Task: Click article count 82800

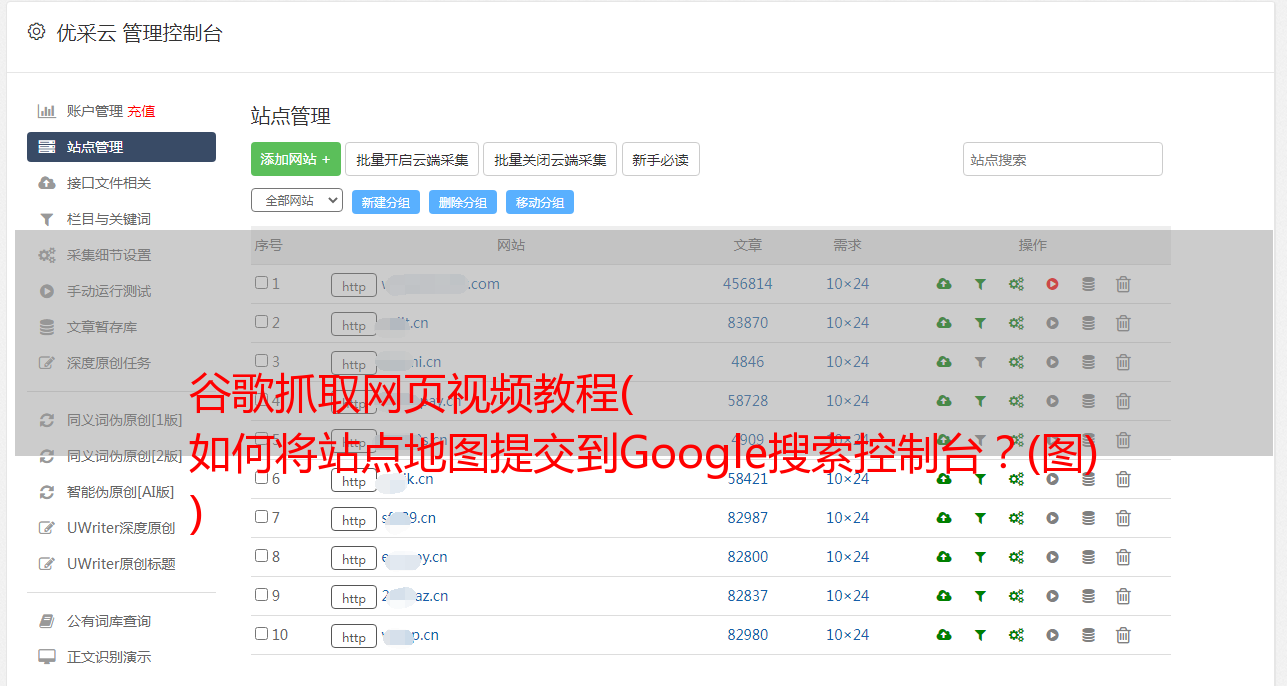Action: 748,557
